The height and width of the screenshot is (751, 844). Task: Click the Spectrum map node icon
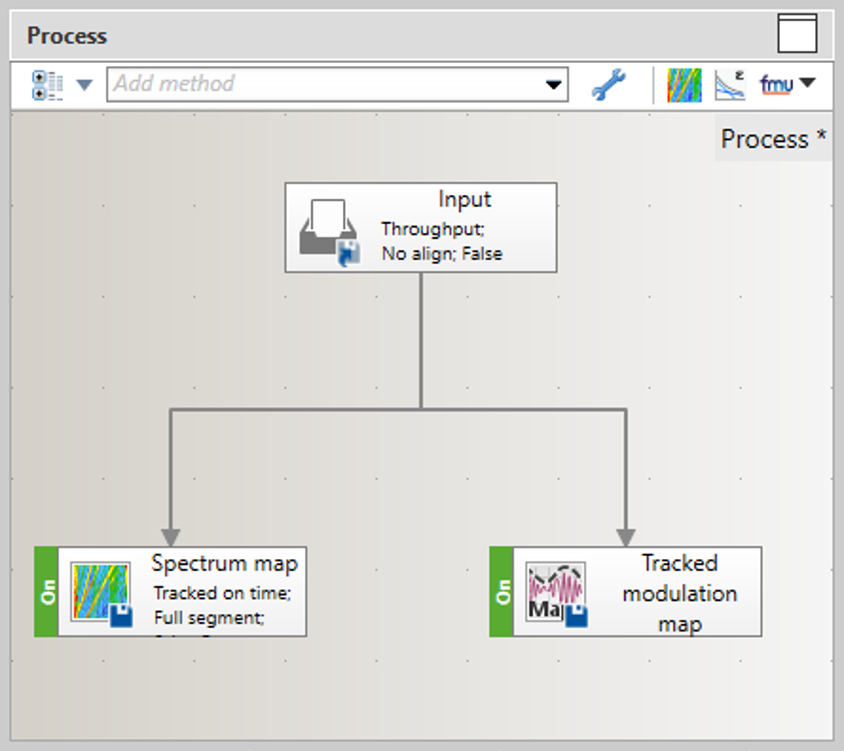coord(101,593)
